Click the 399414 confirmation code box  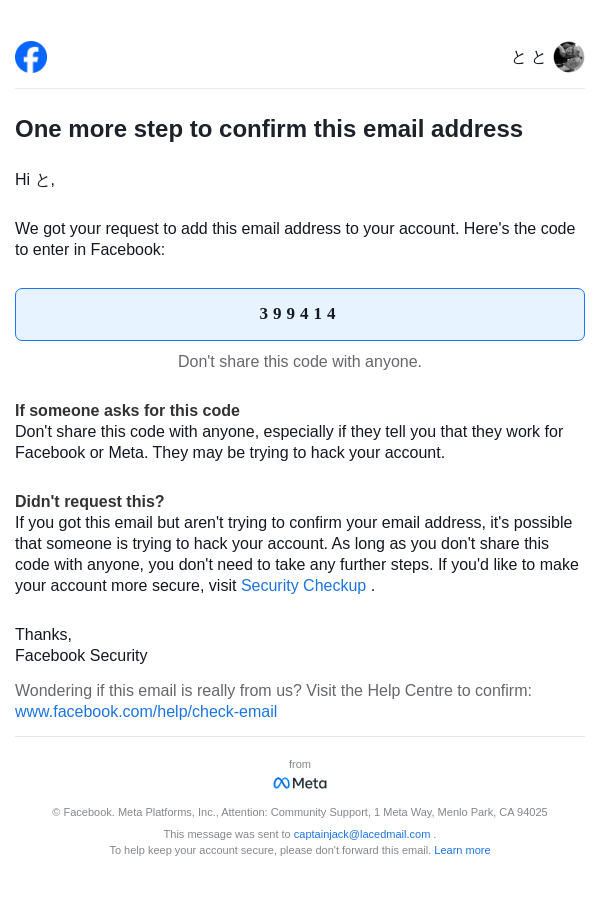click(x=300, y=314)
